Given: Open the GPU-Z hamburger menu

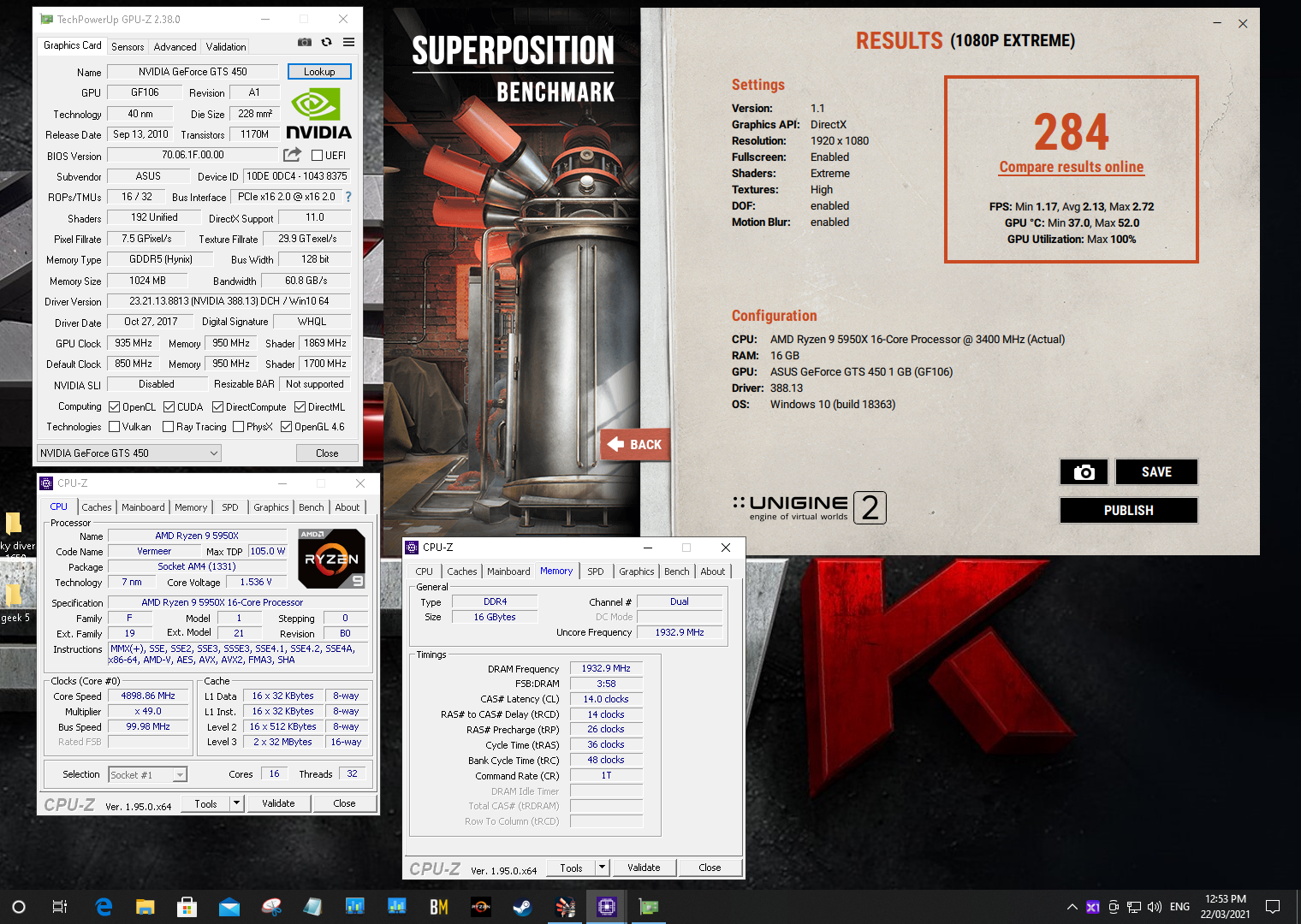Looking at the screenshot, I should 348,42.
